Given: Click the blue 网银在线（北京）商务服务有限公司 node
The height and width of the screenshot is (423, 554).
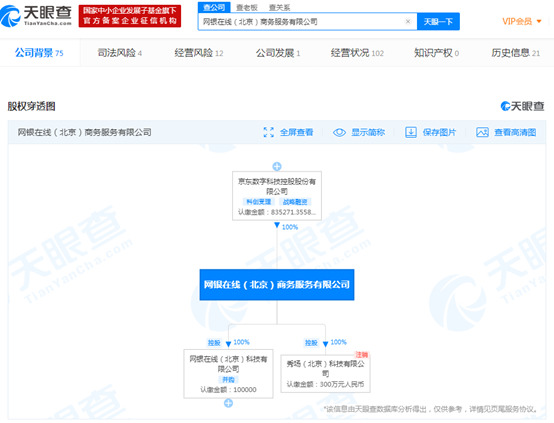Looking at the screenshot, I should click(x=277, y=285).
